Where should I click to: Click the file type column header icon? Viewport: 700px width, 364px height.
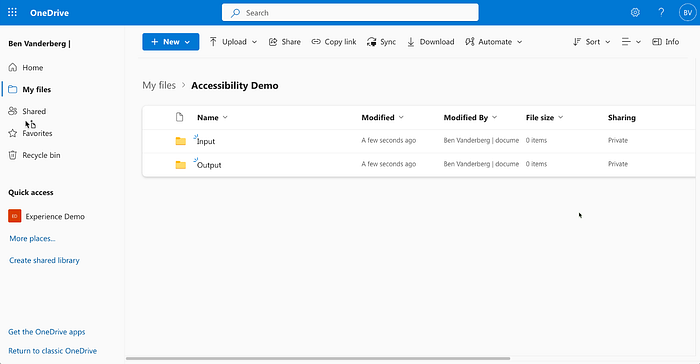[x=179, y=117]
